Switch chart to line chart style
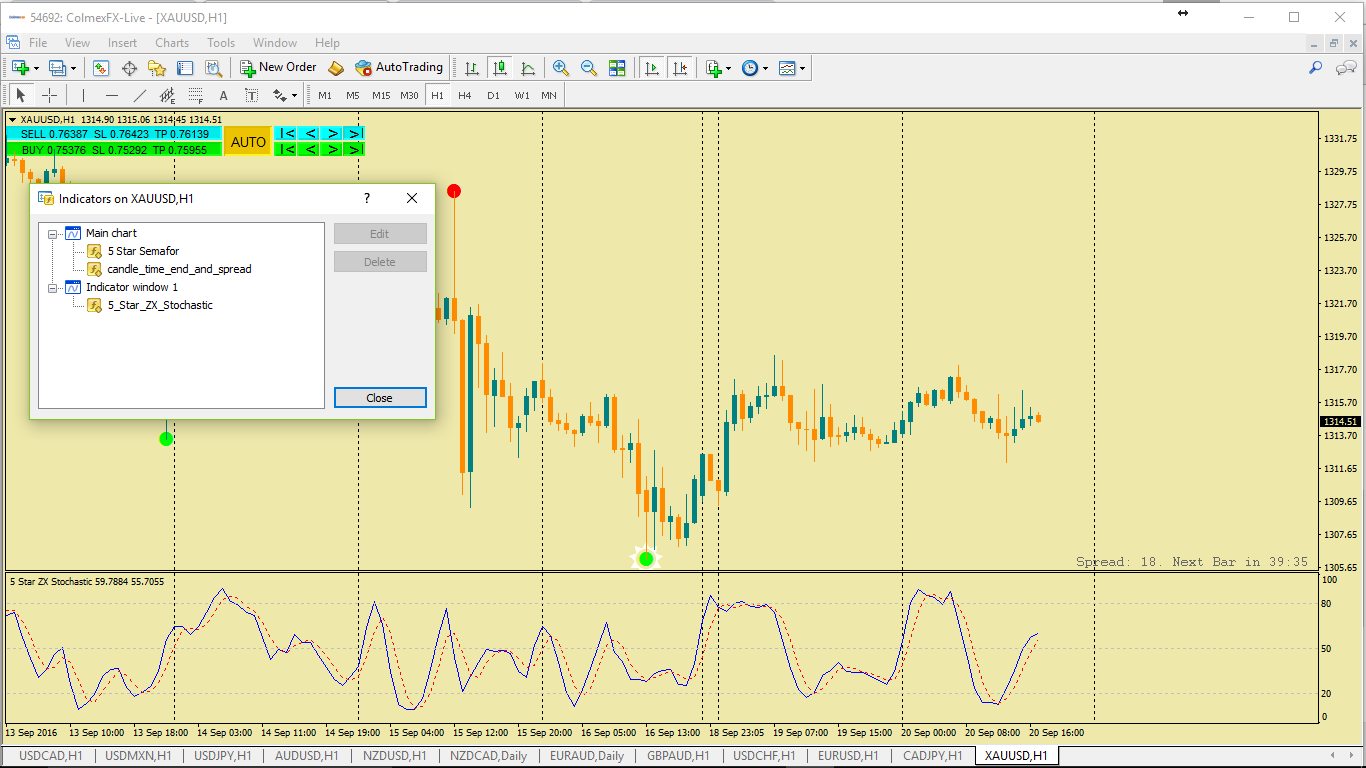The width and height of the screenshot is (1366, 768). [528, 68]
